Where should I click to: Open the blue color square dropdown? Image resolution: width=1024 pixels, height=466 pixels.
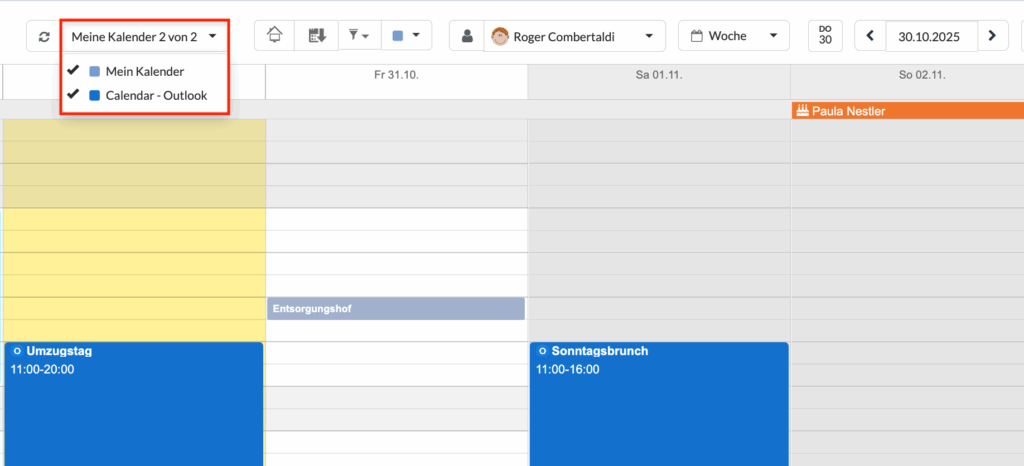406,36
